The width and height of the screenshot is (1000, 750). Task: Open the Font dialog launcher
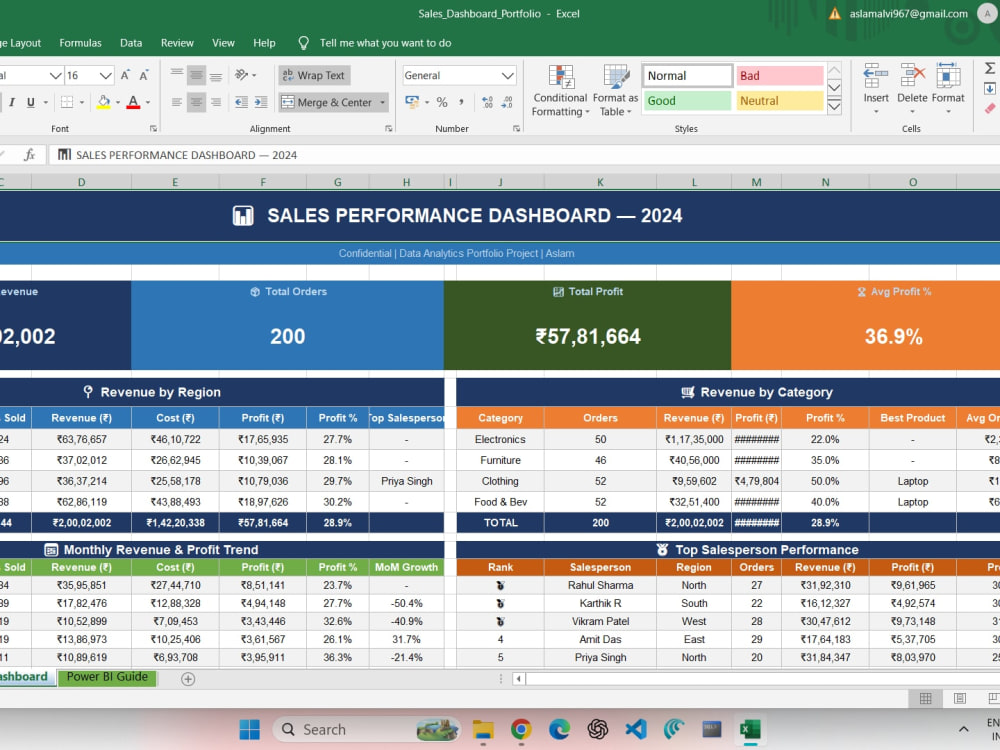coord(153,129)
